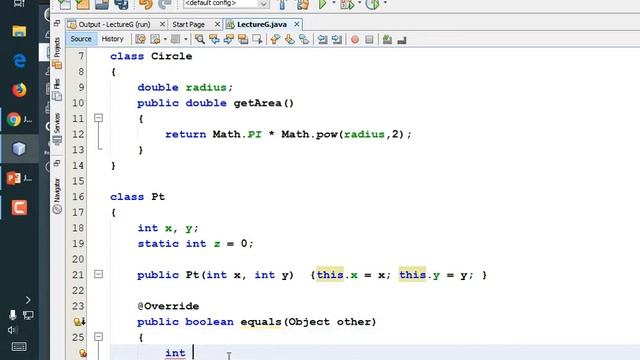Launch Microsoft Edge from taskbar
Viewport: 640px width, 360px height.
tap(19, 60)
